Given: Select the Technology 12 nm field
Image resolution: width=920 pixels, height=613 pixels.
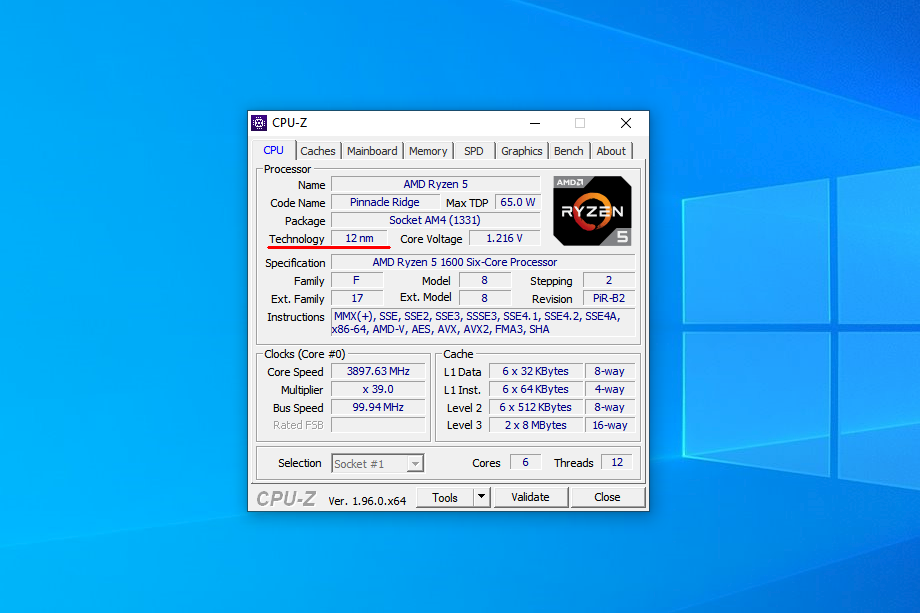Looking at the screenshot, I should [359, 238].
